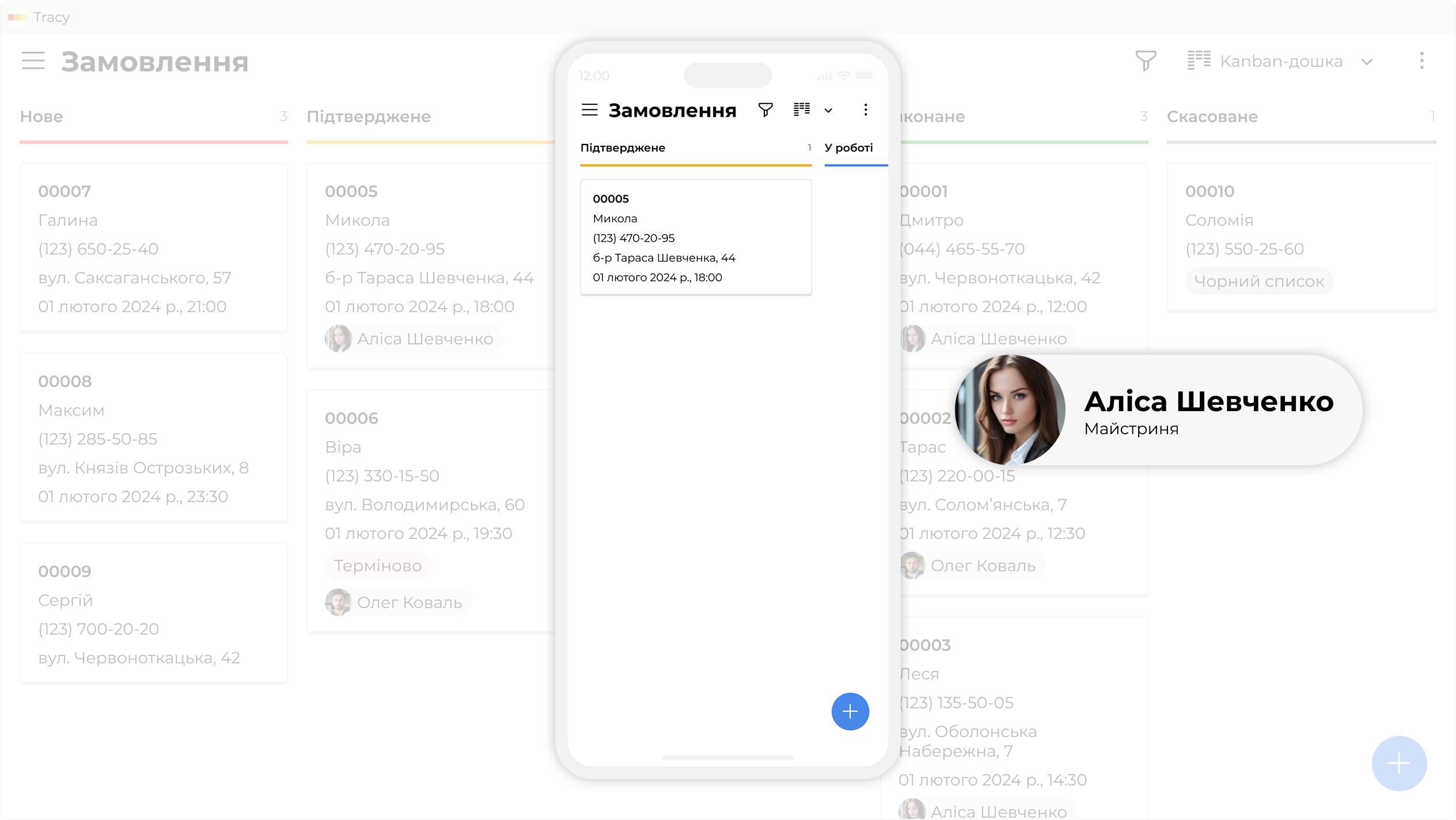Tap the phone's blue plus button
Image resolution: width=1456 pixels, height=820 pixels.
[x=850, y=712]
